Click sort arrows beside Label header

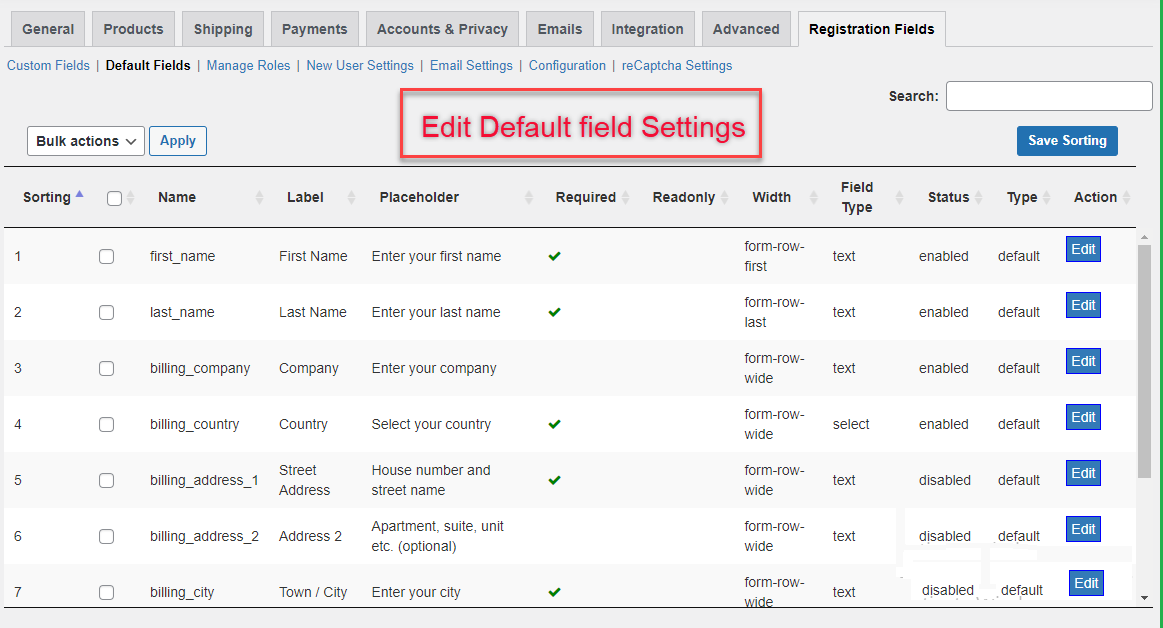click(351, 198)
